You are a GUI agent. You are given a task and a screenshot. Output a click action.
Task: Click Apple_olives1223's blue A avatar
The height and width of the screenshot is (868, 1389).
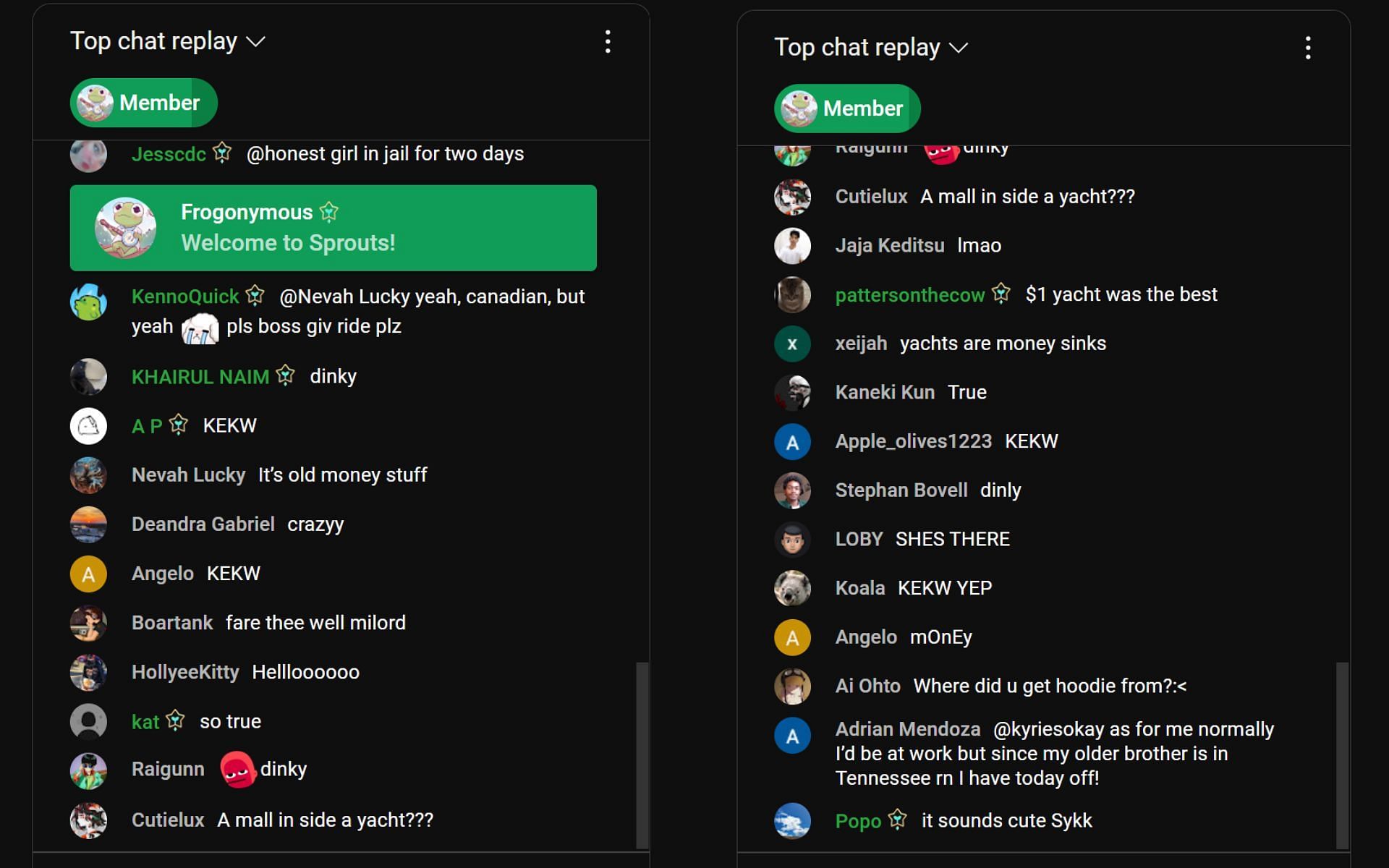click(x=792, y=442)
